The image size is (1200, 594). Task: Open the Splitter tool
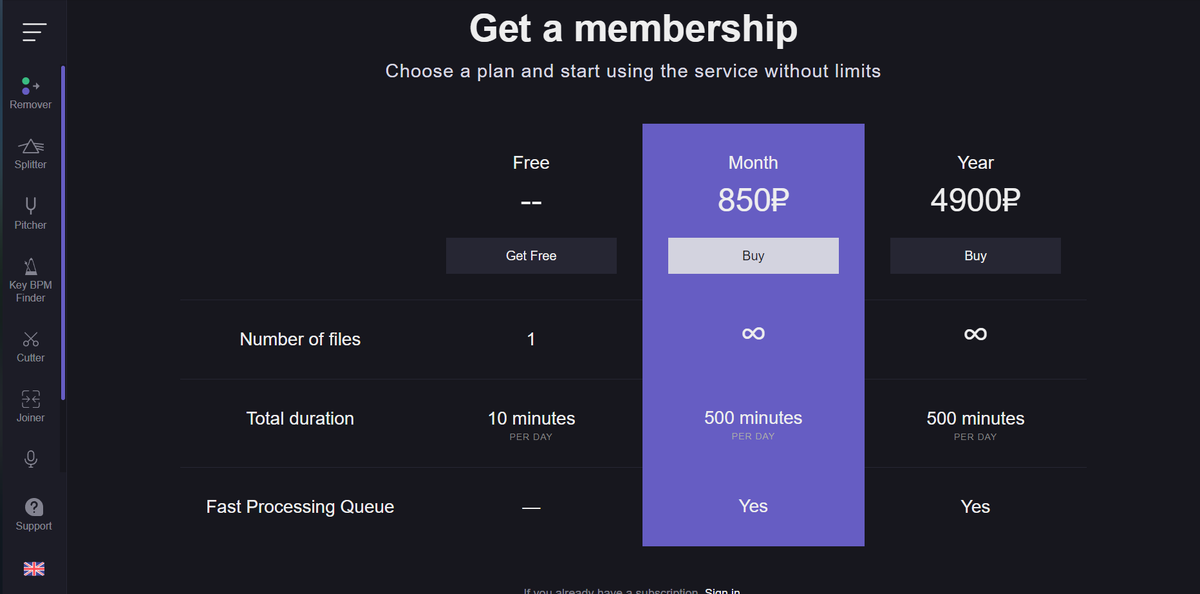pyautogui.click(x=30, y=147)
